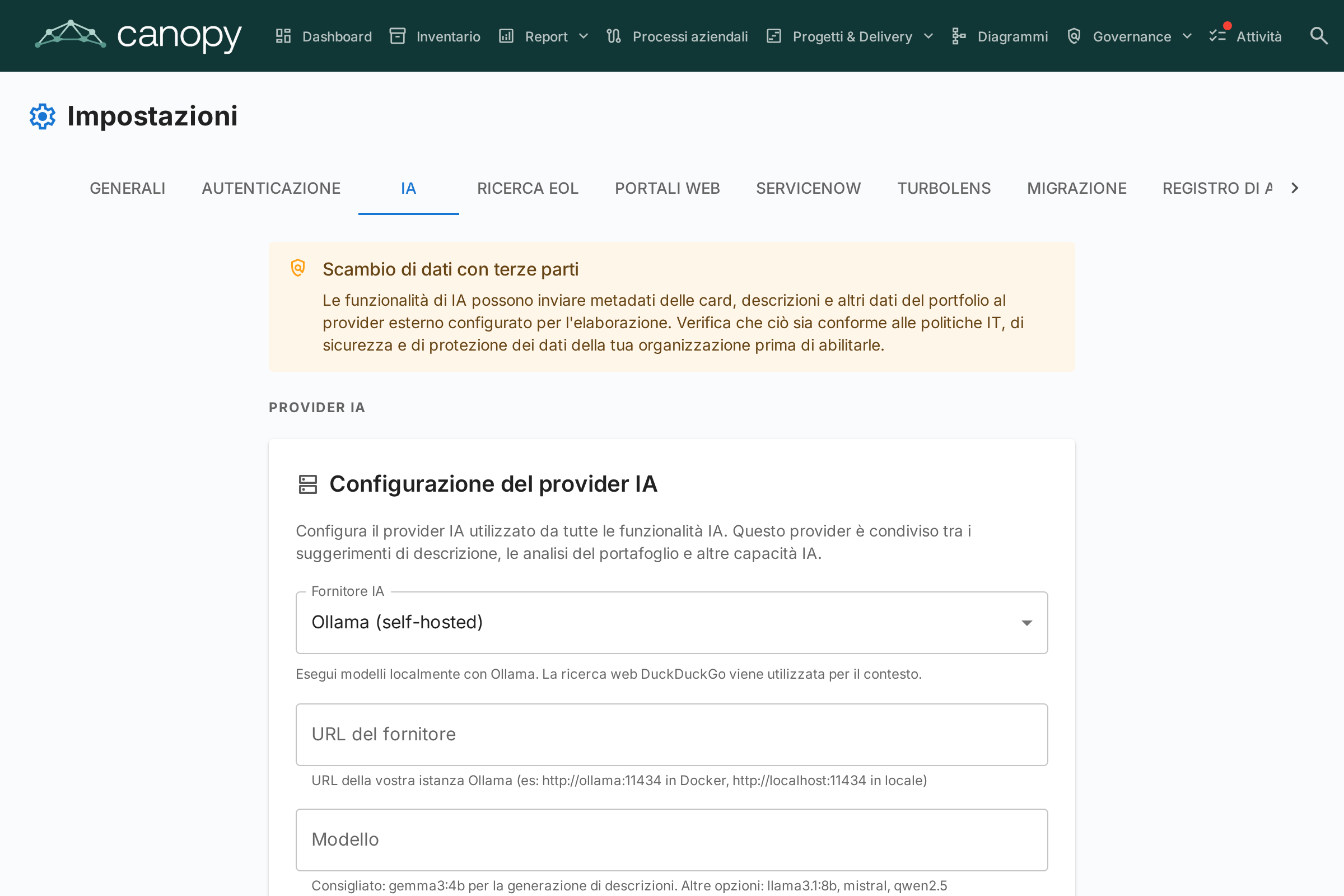1344x896 pixels.
Task: Click the URL del fornitore field
Action: pos(672,734)
